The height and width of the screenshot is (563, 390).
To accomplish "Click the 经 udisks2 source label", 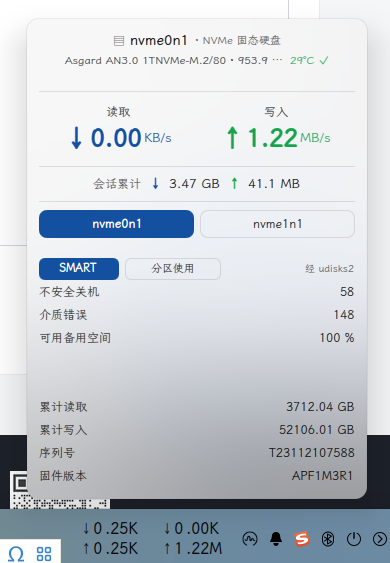I will [330, 269].
